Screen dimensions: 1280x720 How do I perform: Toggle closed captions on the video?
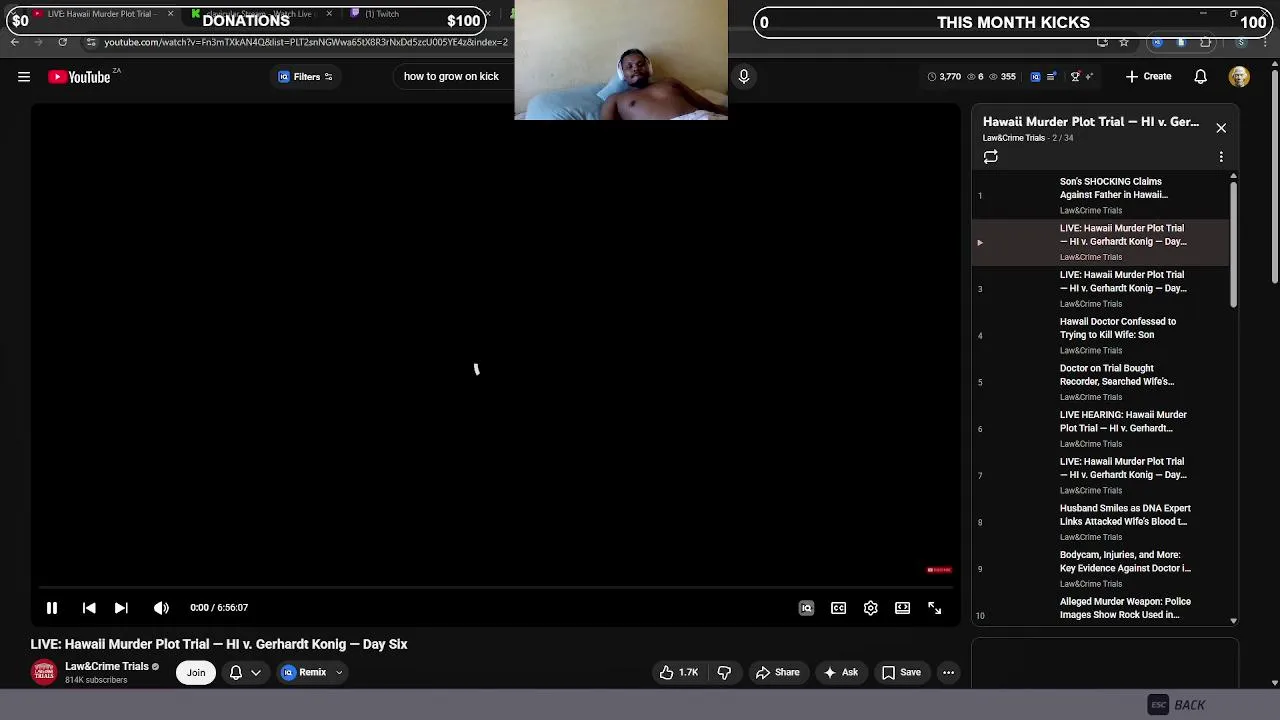point(838,608)
